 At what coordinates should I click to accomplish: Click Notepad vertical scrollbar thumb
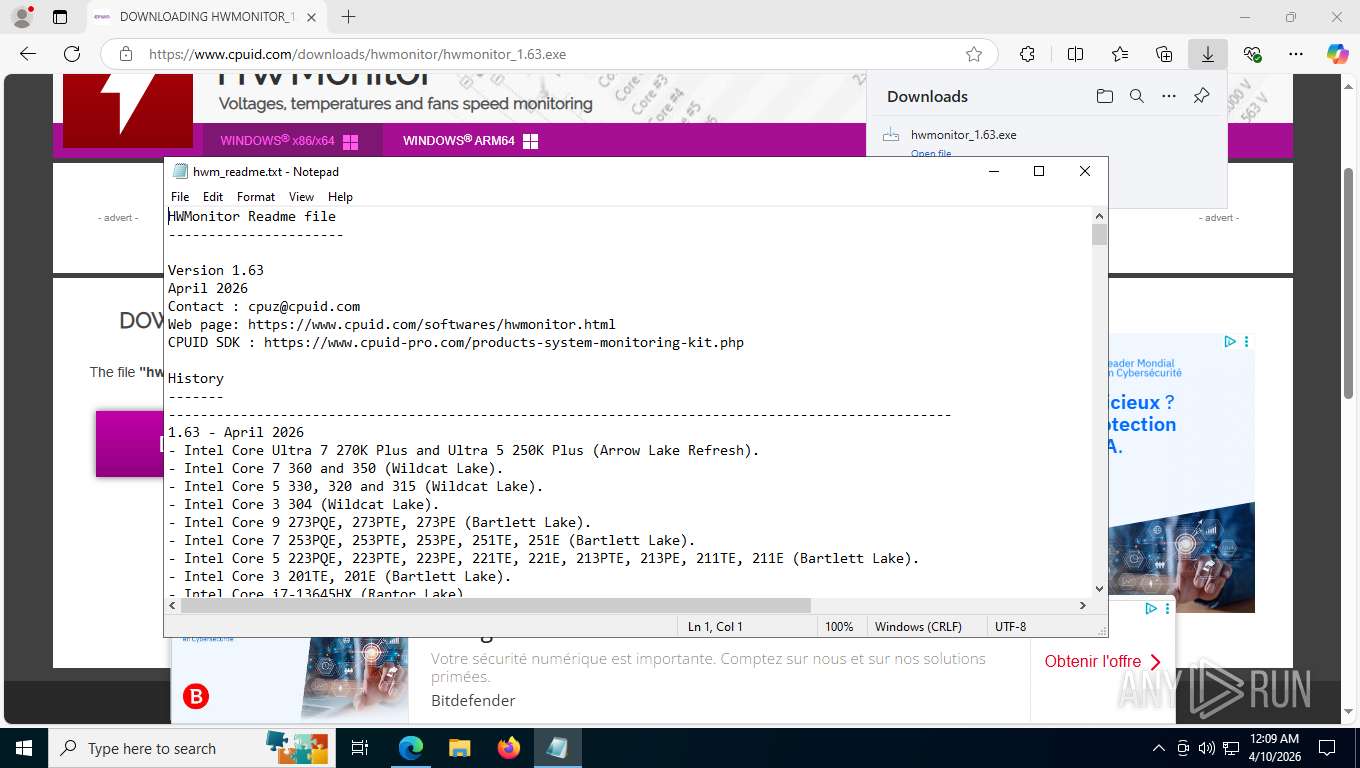coord(1100,235)
